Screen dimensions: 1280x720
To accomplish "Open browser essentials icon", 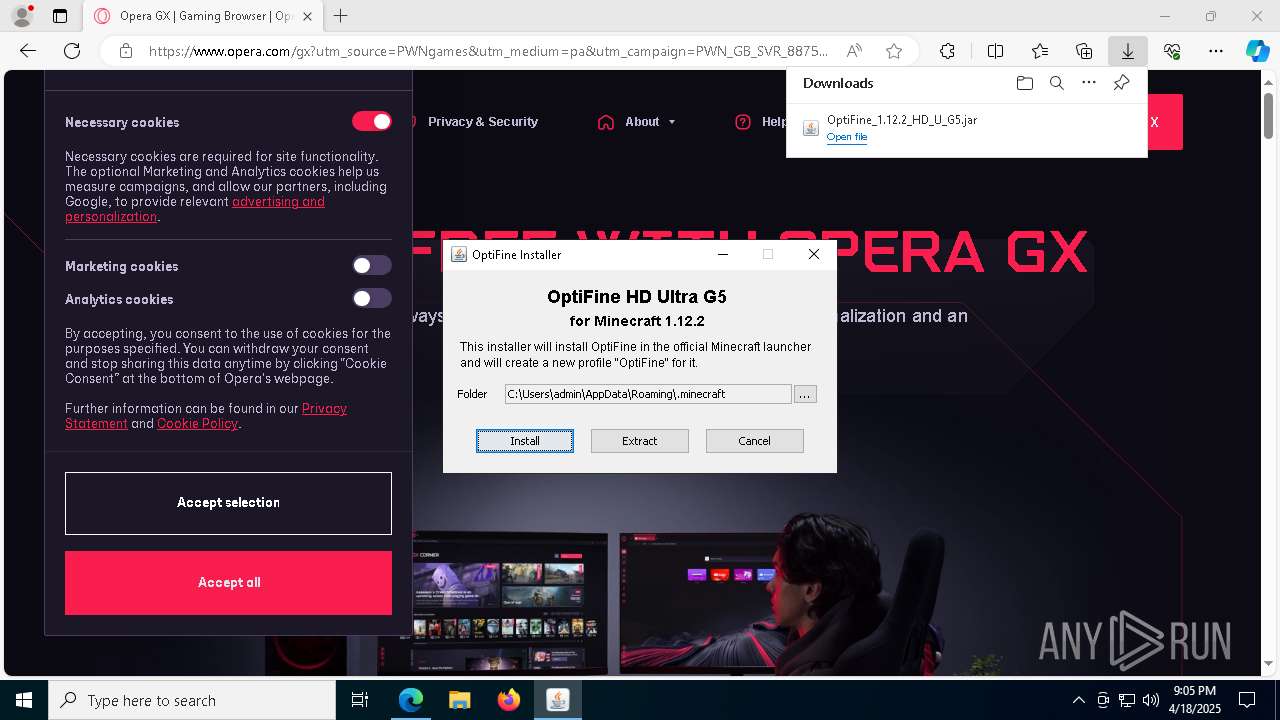I will (x=1172, y=51).
